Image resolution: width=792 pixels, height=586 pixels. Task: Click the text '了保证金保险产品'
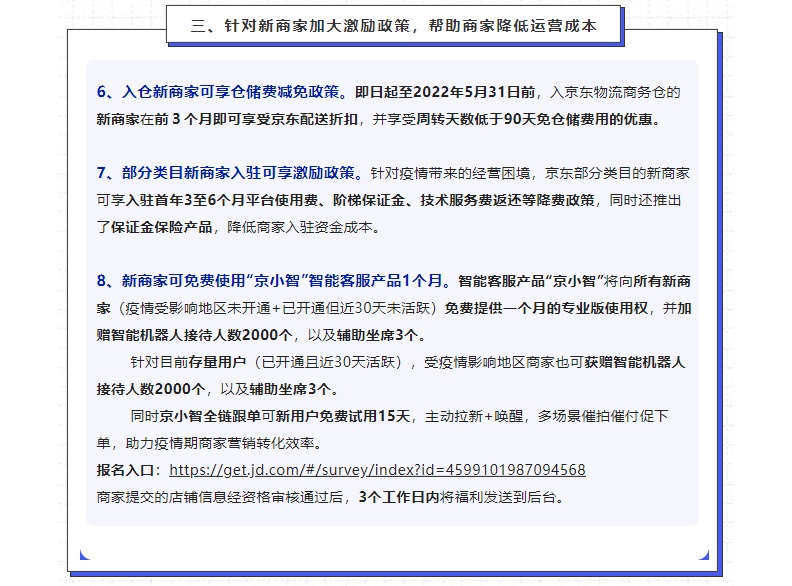click(x=154, y=227)
